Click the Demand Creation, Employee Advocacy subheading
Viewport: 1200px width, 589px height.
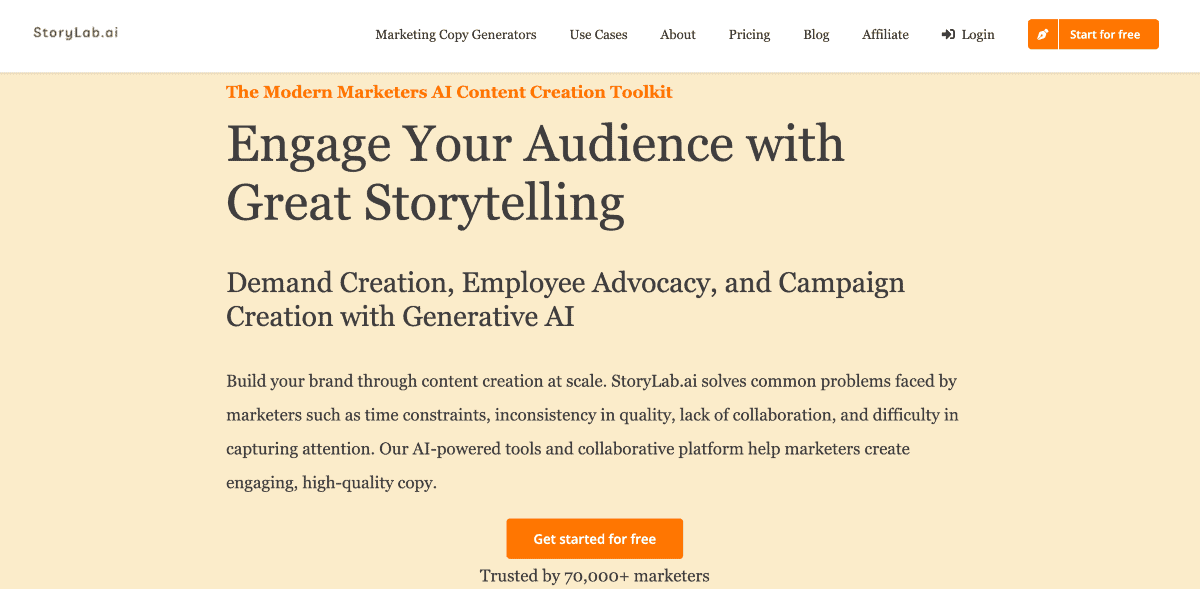coord(565,282)
